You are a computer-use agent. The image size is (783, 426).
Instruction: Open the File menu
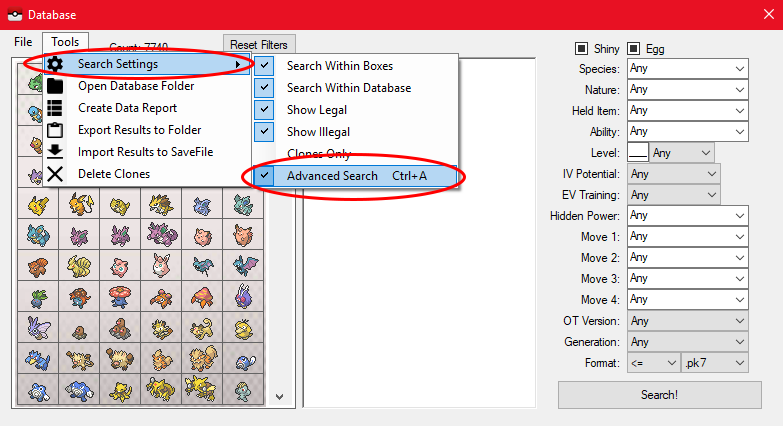23,42
